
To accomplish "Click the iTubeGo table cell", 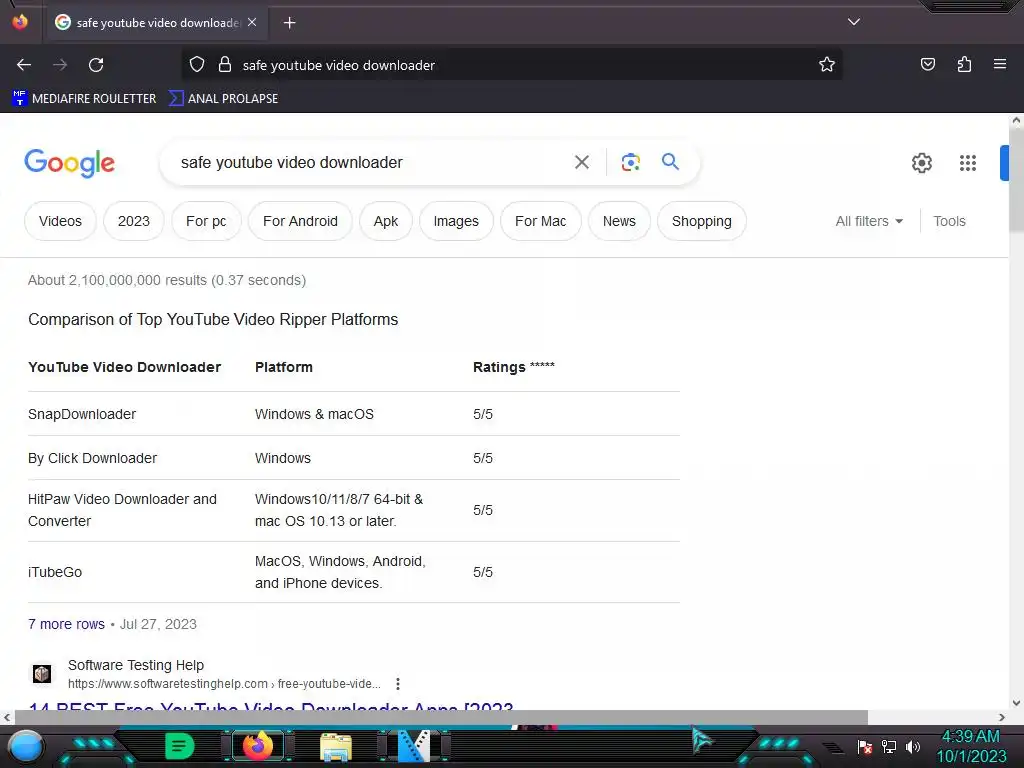I will tap(55, 572).
